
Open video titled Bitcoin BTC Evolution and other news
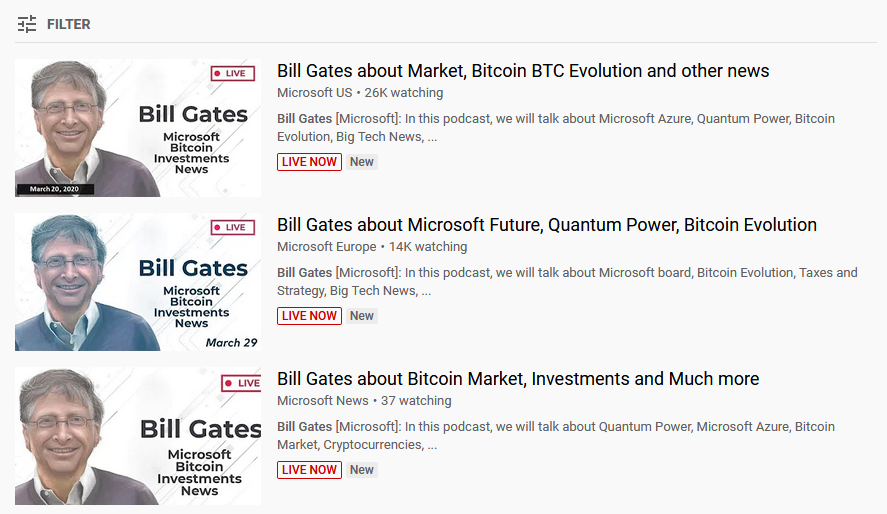[x=523, y=71]
